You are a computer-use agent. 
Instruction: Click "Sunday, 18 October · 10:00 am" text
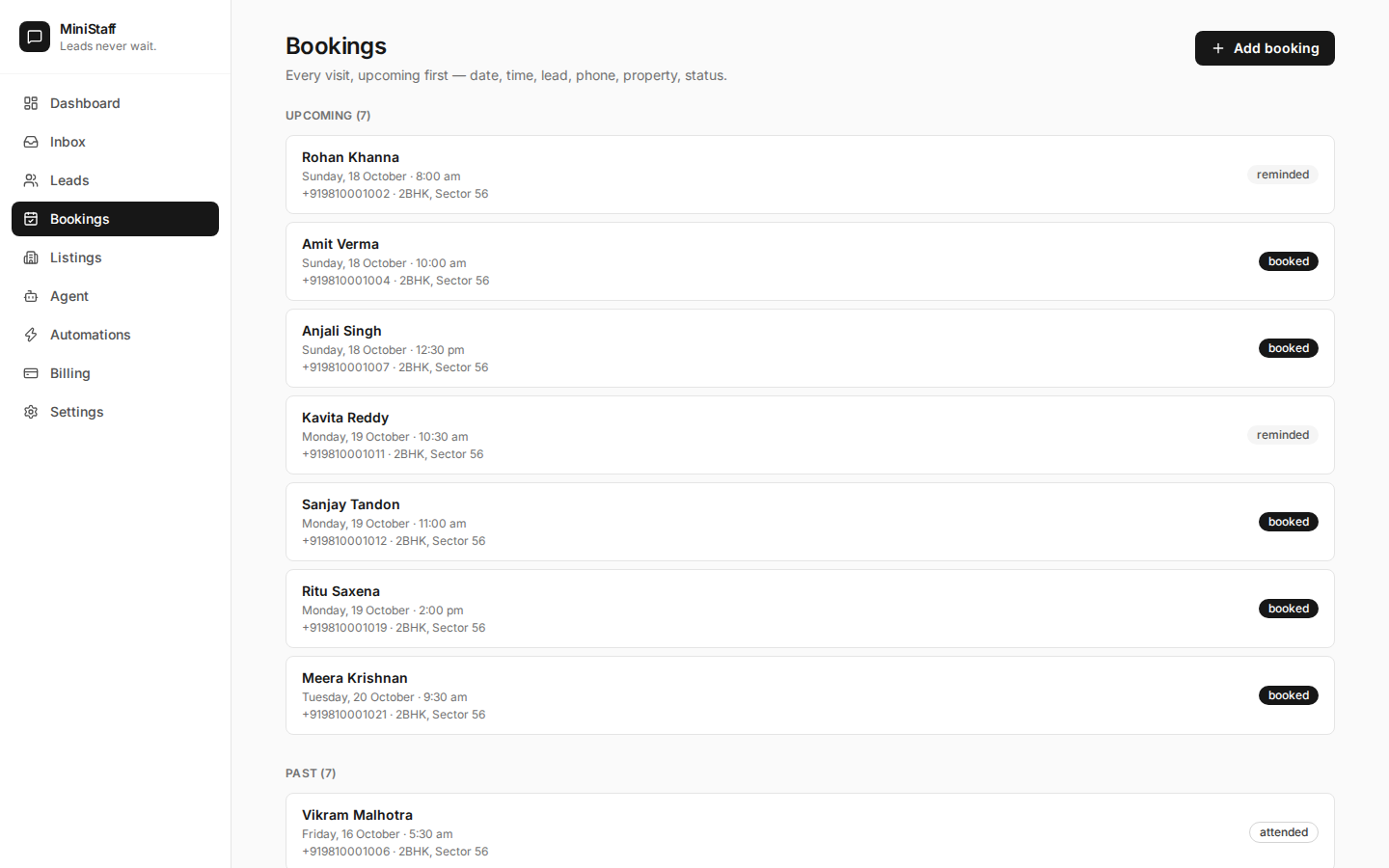(384, 263)
